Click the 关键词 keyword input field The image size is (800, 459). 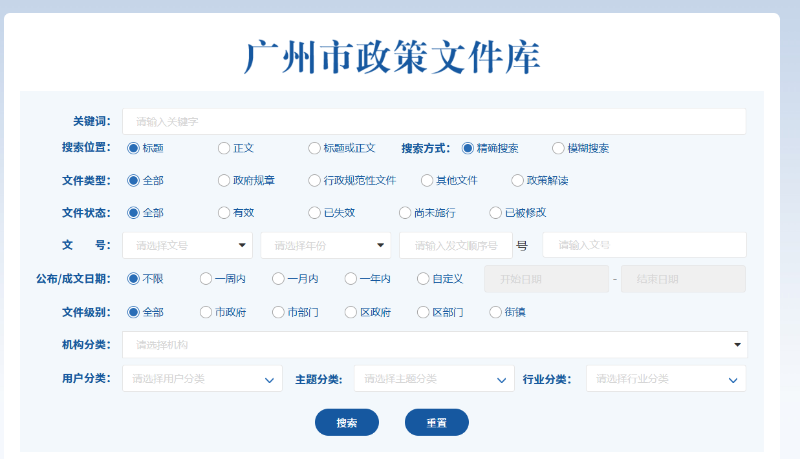click(434, 121)
